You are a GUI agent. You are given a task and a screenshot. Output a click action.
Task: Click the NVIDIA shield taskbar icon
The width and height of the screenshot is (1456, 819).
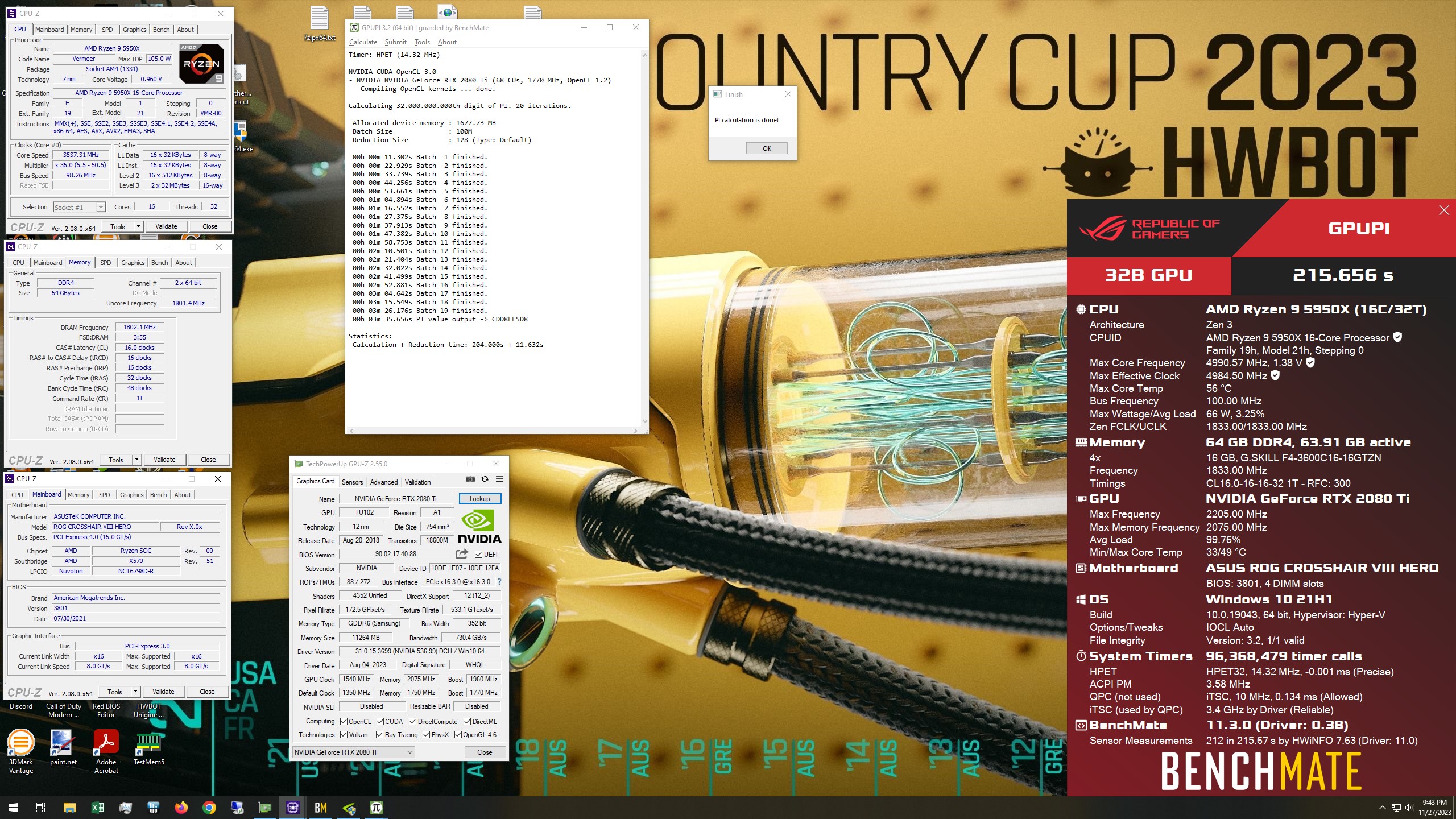click(349, 808)
